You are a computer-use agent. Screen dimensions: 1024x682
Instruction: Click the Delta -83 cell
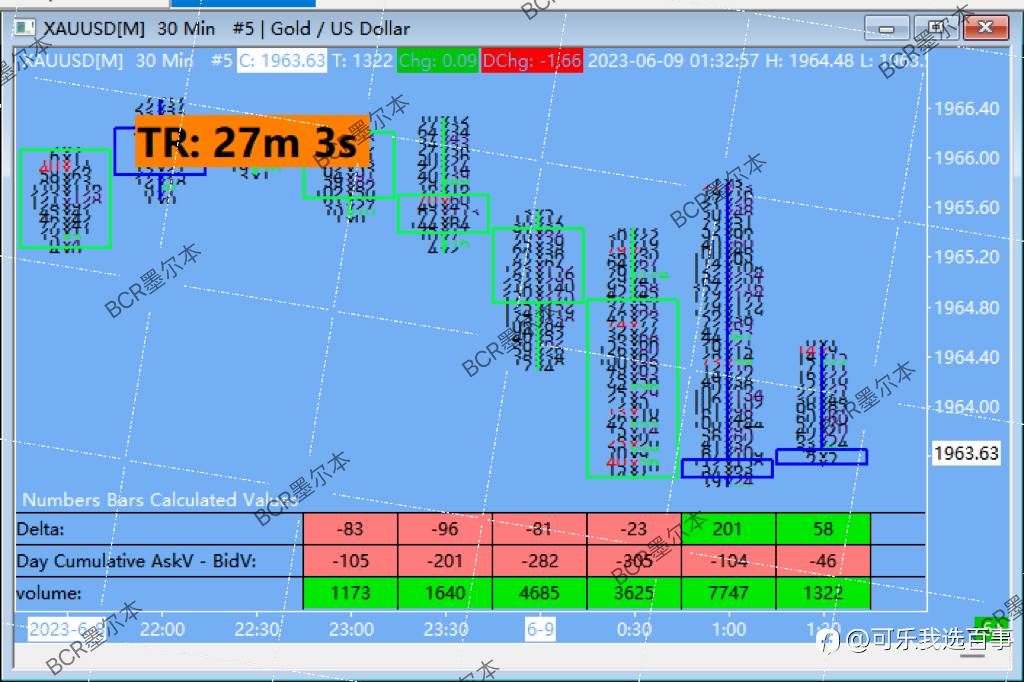coord(350,528)
